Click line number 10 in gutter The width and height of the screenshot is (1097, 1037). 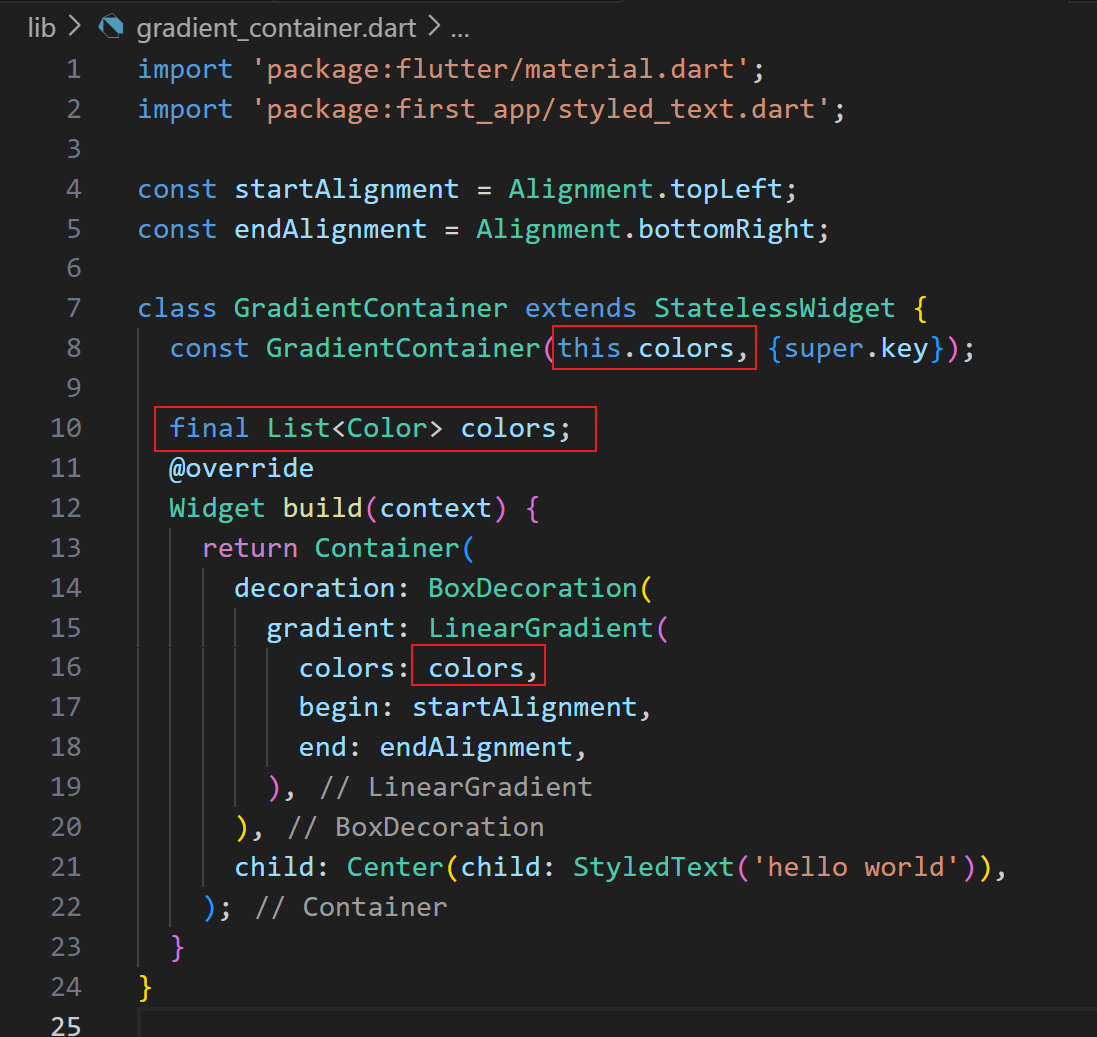pyautogui.click(x=66, y=428)
